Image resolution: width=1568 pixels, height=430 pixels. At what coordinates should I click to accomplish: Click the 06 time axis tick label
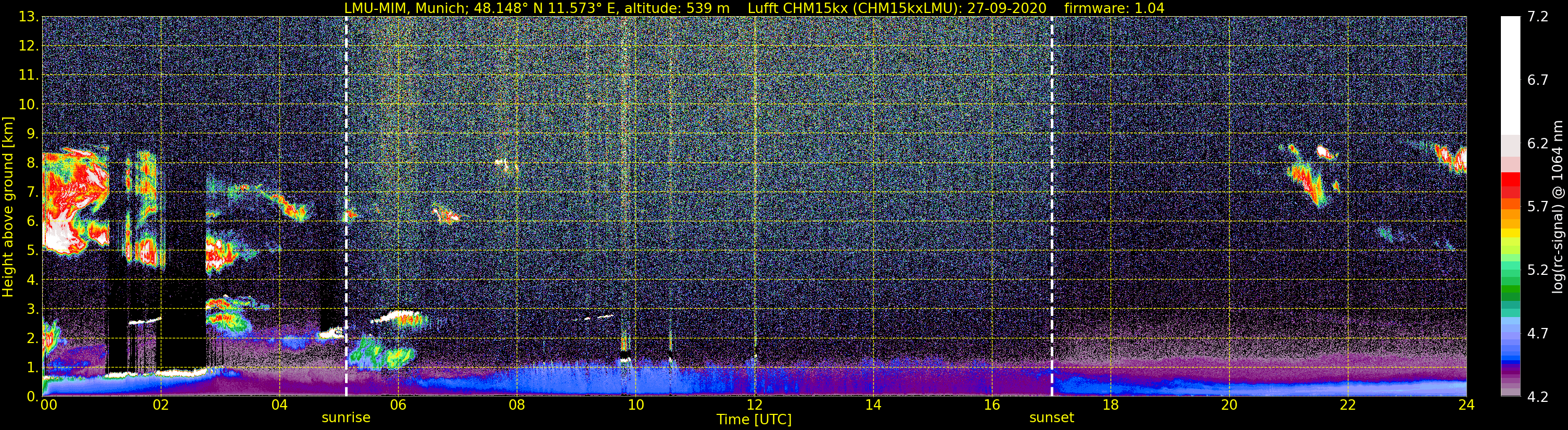[x=398, y=405]
